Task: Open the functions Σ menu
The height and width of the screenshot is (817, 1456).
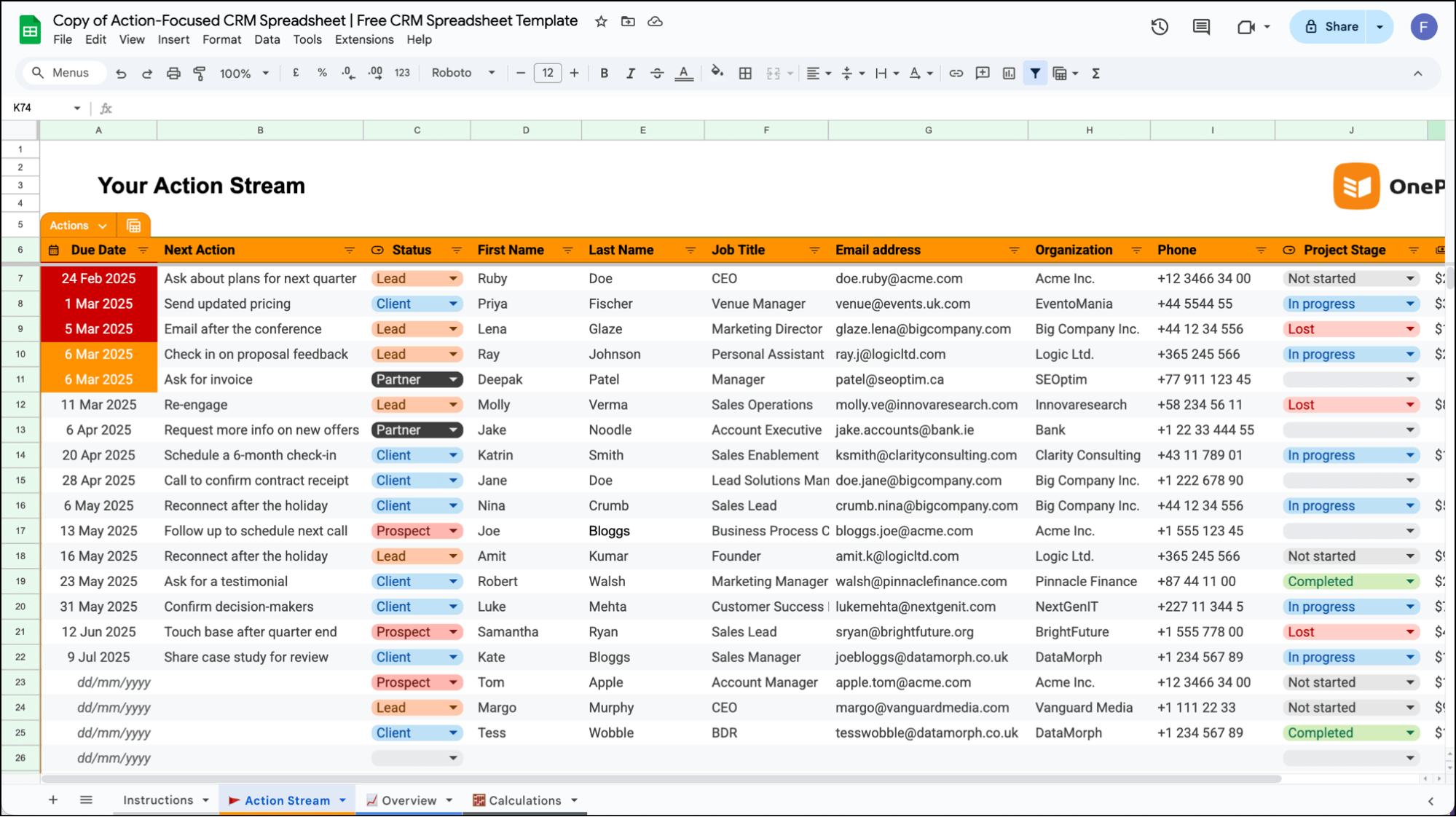Action: 1095,73
